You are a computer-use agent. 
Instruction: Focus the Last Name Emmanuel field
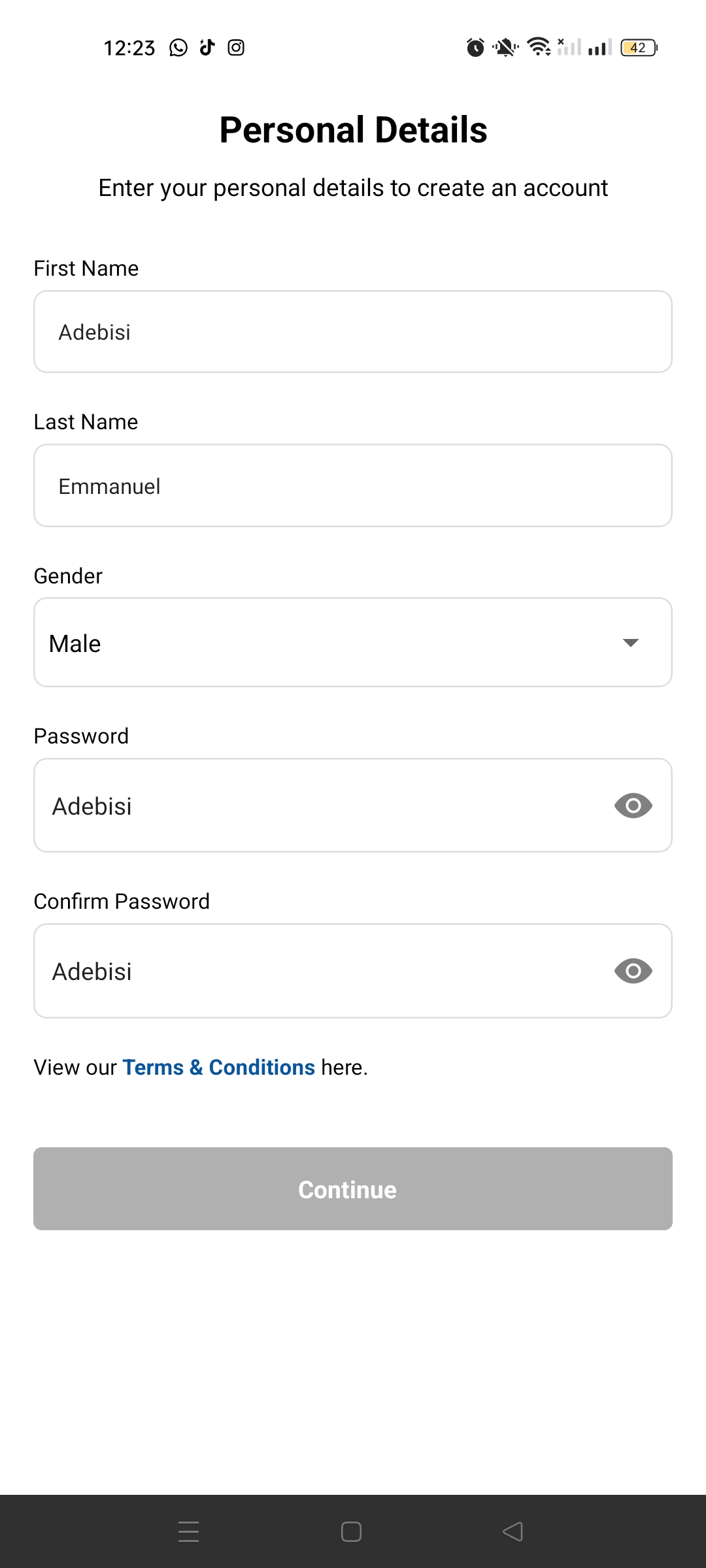click(x=353, y=485)
